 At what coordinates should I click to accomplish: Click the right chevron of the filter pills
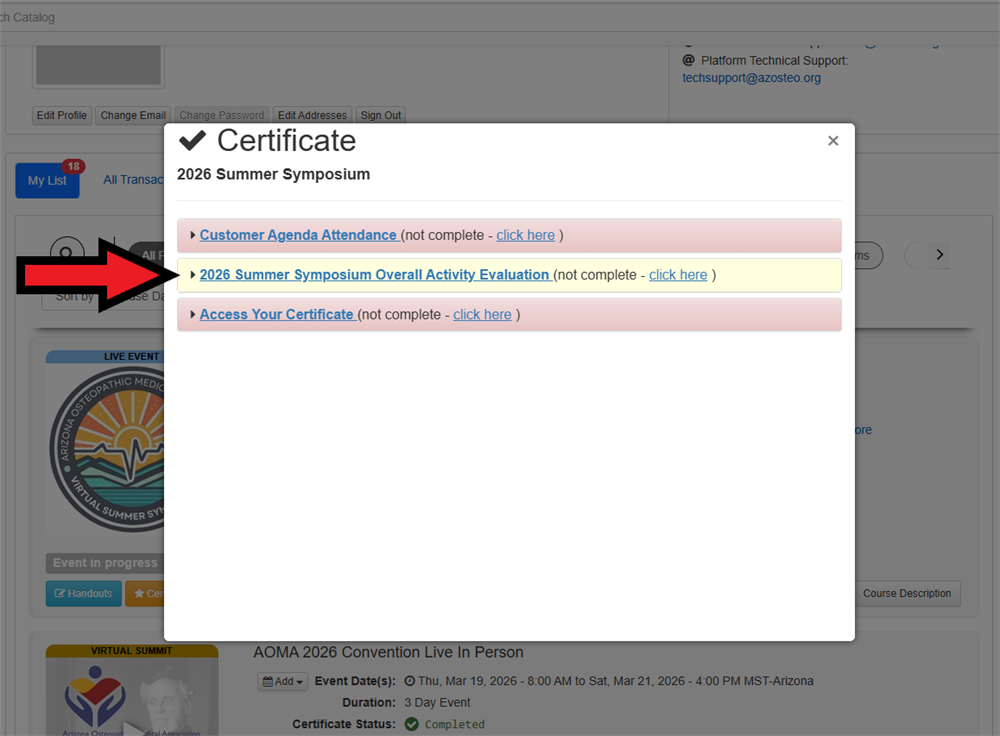click(x=939, y=255)
